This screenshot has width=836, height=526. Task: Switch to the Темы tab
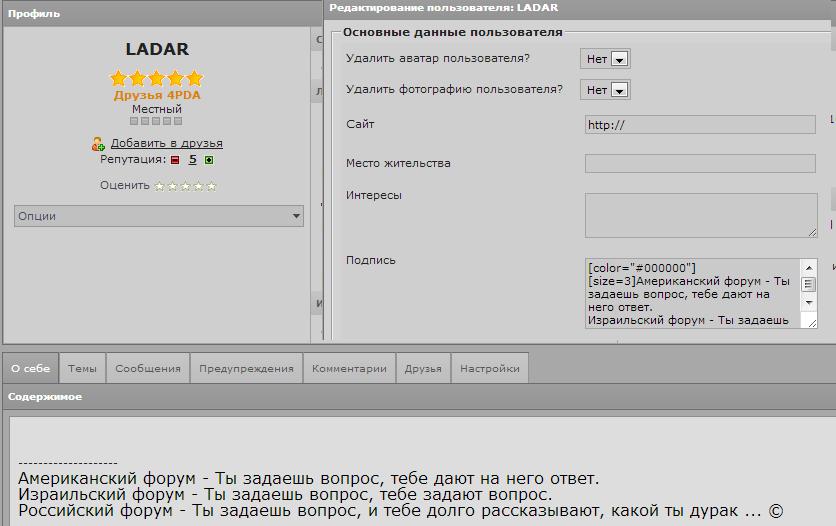click(x=82, y=368)
